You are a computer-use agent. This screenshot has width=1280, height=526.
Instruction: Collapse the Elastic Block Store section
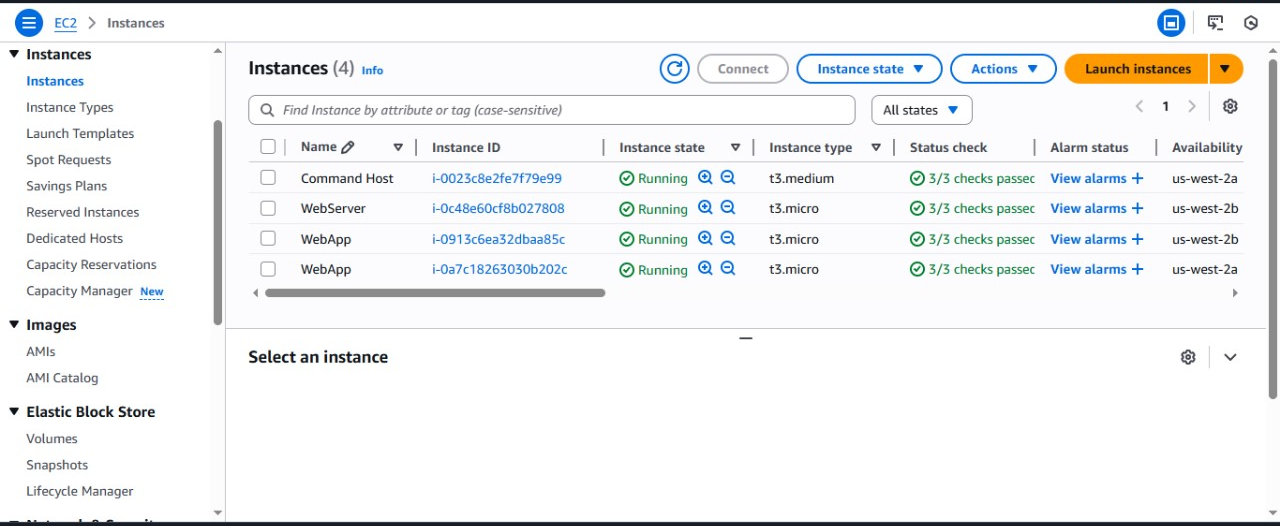click(14, 412)
